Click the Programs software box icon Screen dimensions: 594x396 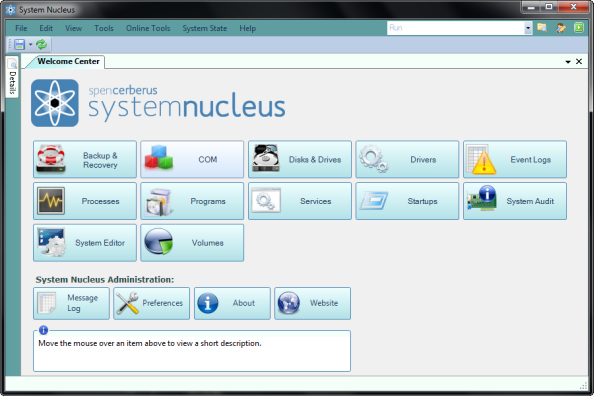(x=159, y=202)
